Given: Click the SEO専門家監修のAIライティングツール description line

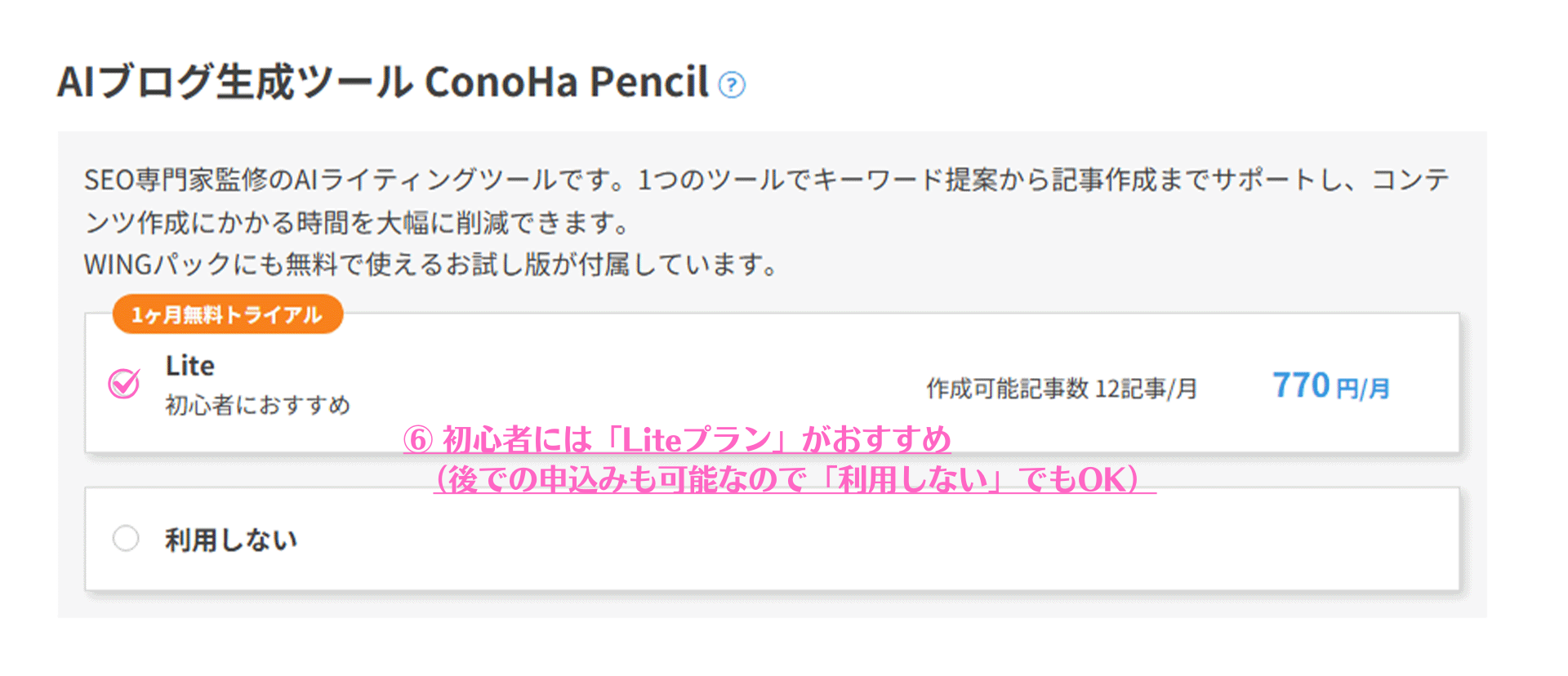Looking at the screenshot, I should pyautogui.click(x=767, y=180).
